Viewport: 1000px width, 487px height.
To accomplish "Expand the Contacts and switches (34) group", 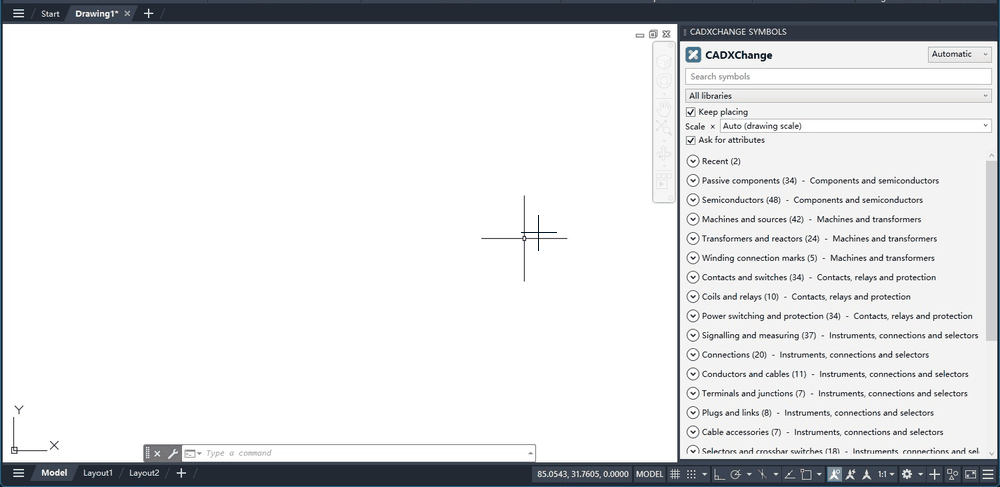I will [x=693, y=277].
